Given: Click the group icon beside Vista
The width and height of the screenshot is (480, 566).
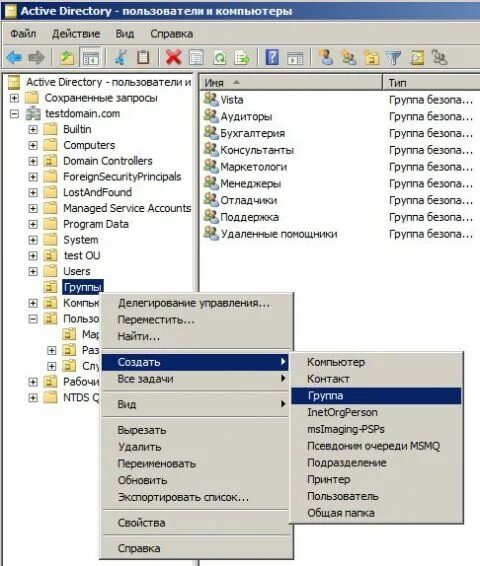Looking at the screenshot, I should (x=211, y=99).
